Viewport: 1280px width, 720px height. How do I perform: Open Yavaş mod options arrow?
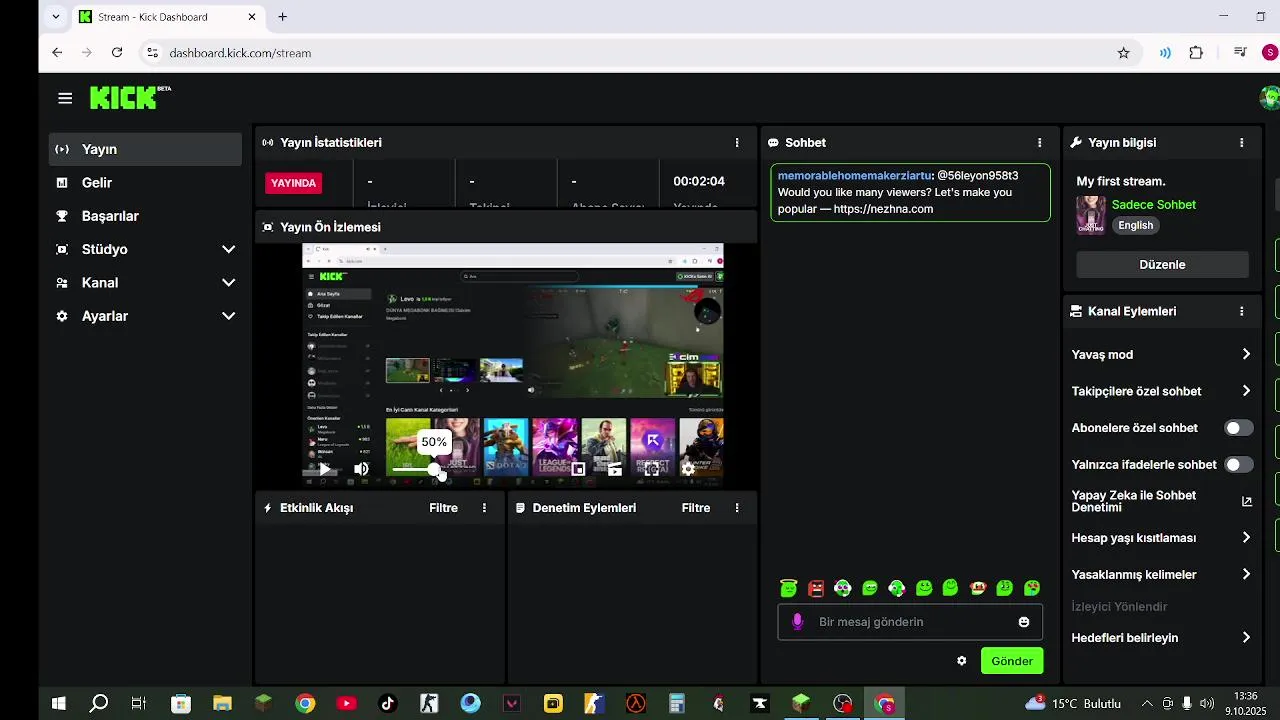(x=1246, y=354)
